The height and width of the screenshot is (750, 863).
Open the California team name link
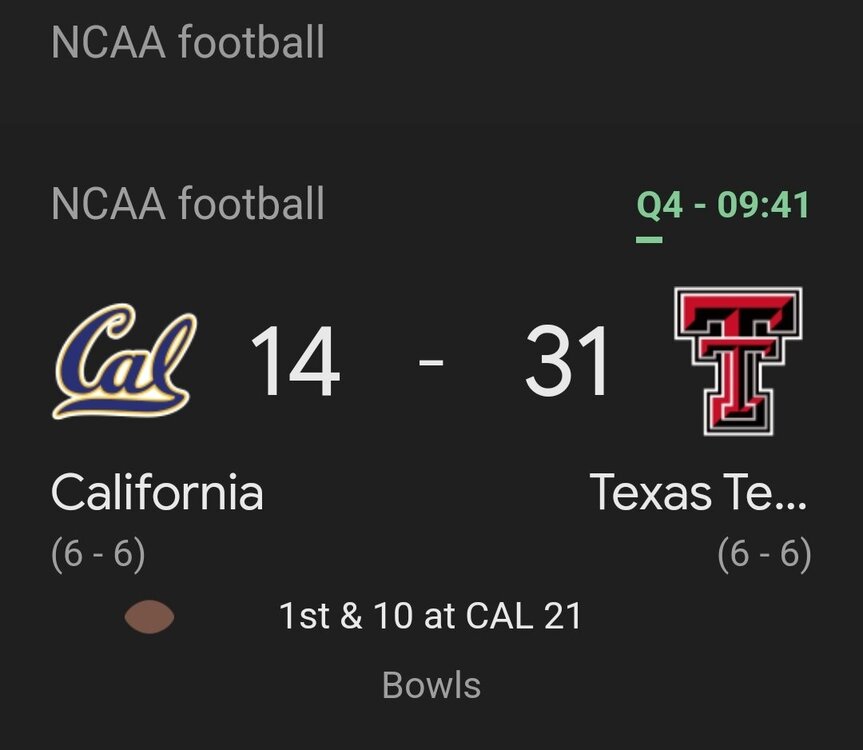157,493
